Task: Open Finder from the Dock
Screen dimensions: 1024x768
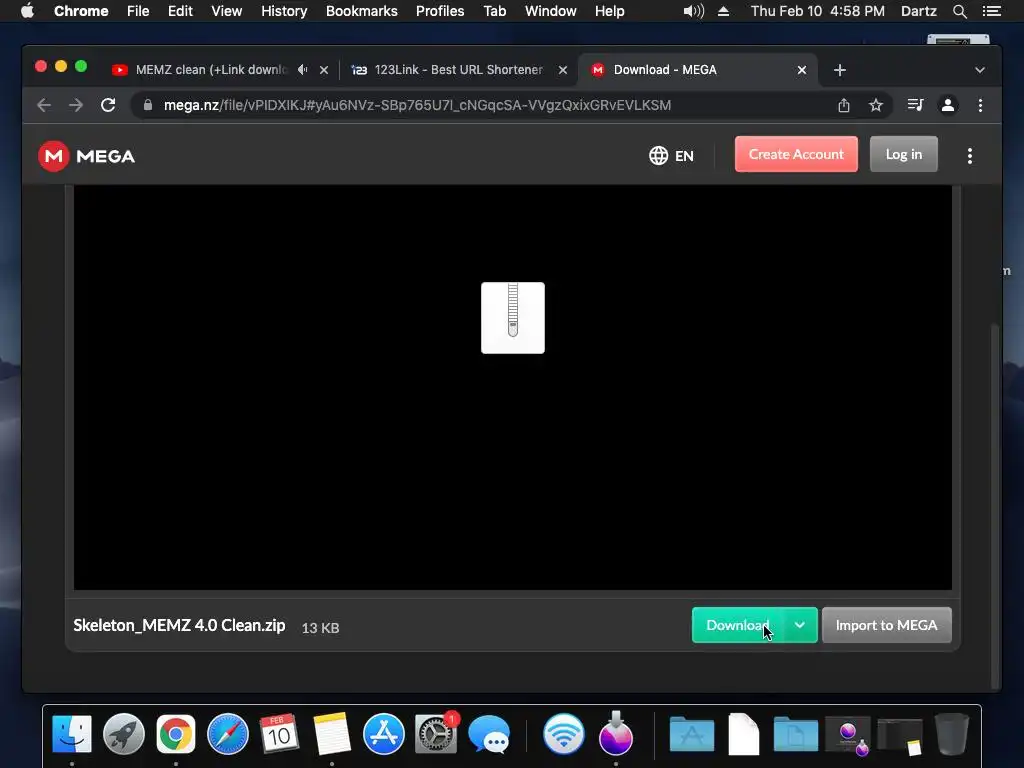Action: (x=72, y=734)
